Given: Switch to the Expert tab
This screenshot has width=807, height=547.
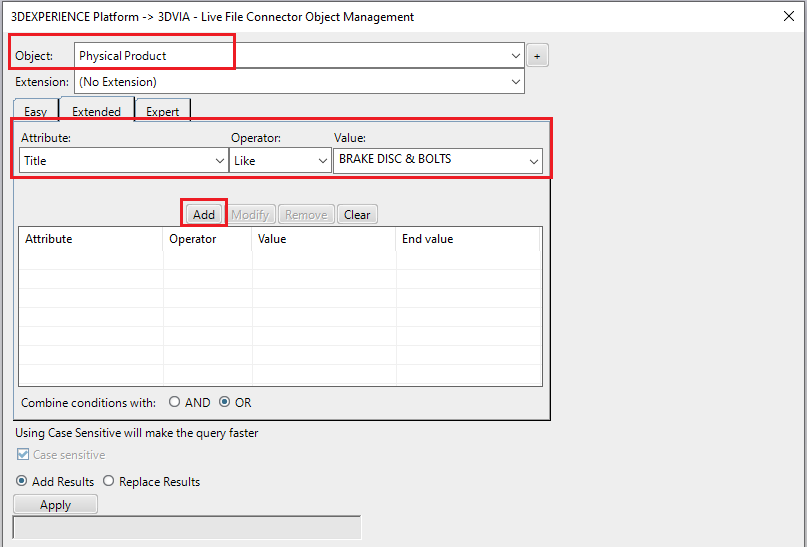Looking at the screenshot, I should pos(162,111).
